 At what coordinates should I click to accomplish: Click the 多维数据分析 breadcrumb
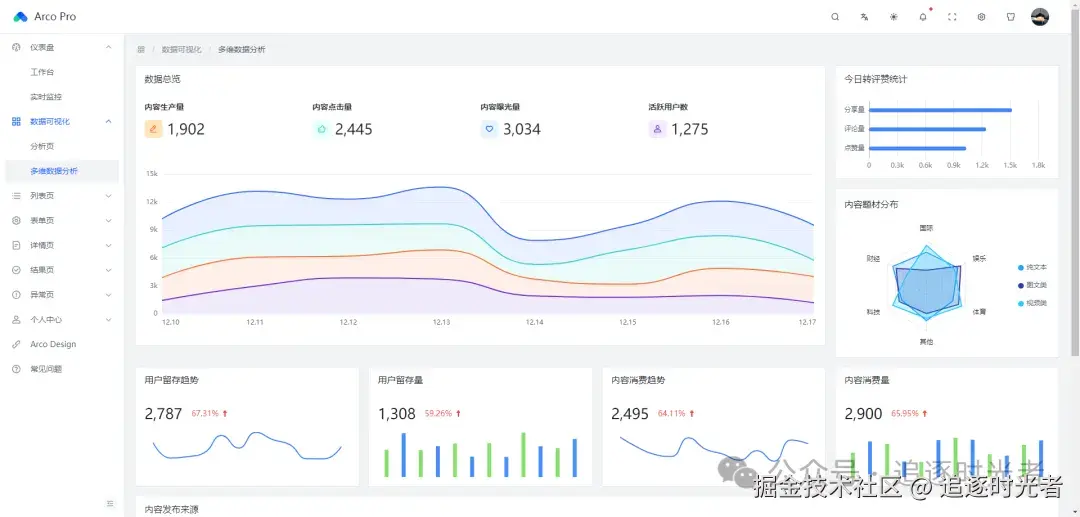(x=242, y=50)
